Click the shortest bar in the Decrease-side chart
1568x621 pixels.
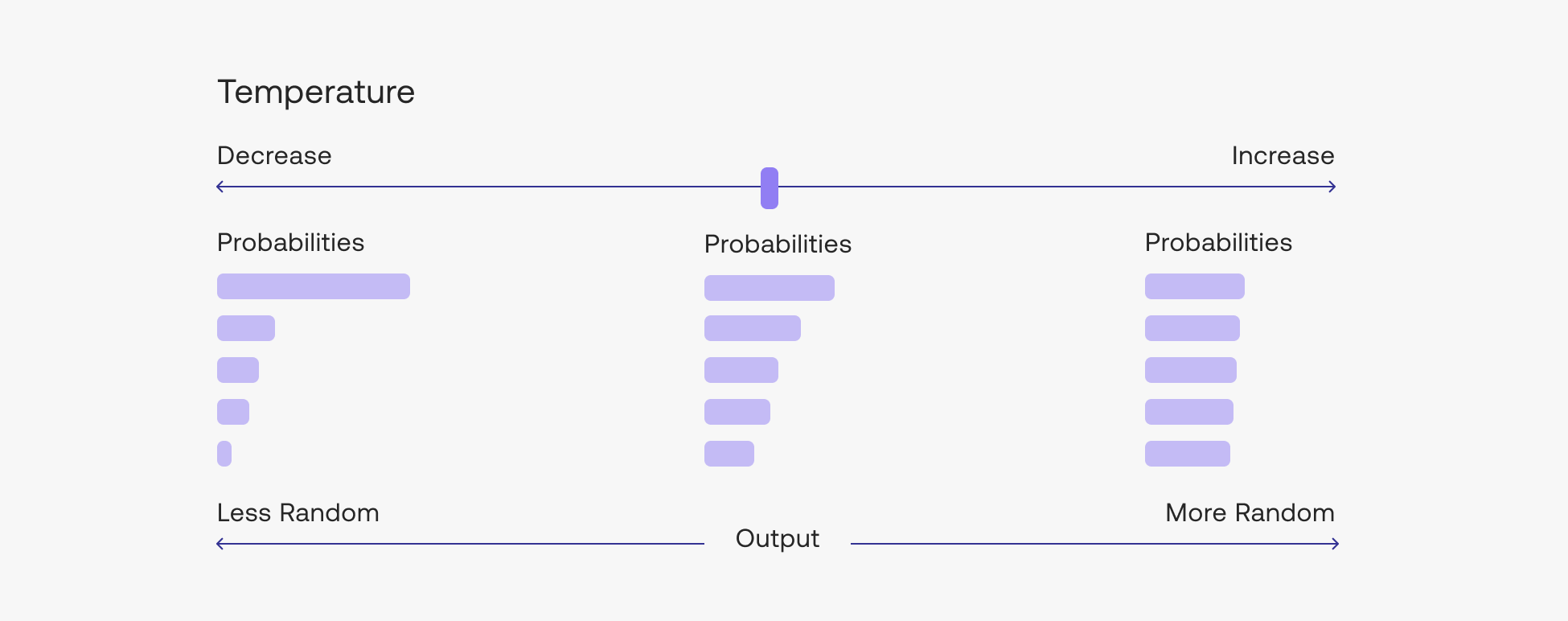click(224, 454)
